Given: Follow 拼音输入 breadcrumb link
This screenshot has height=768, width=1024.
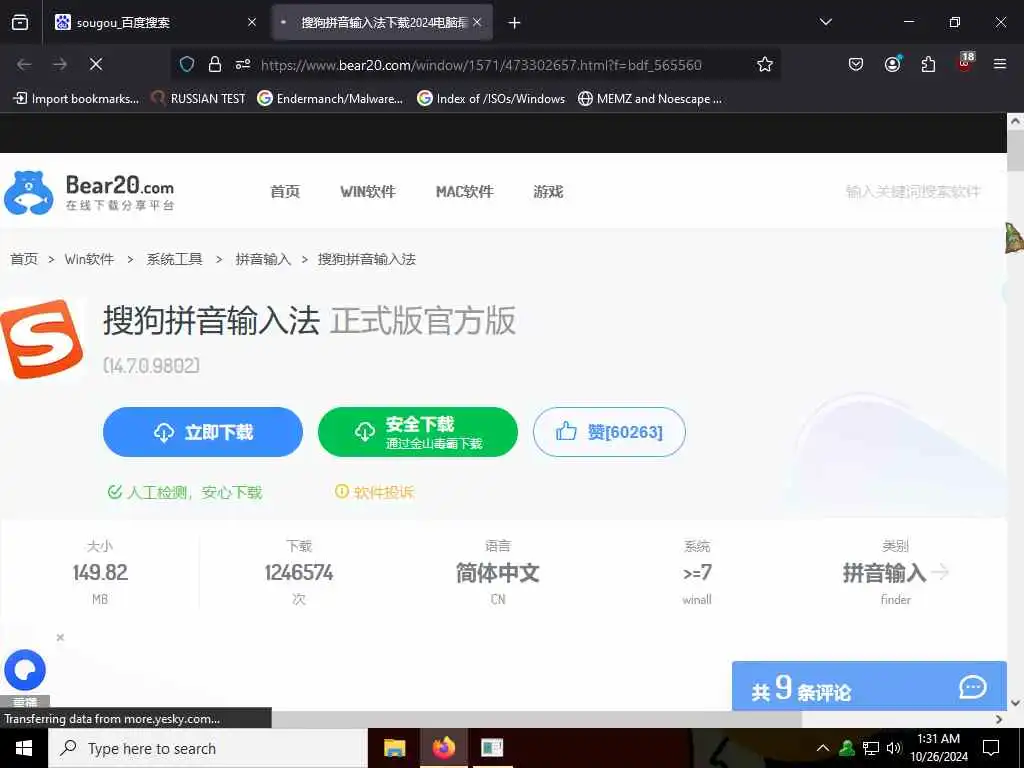Looking at the screenshot, I should click(263, 259).
